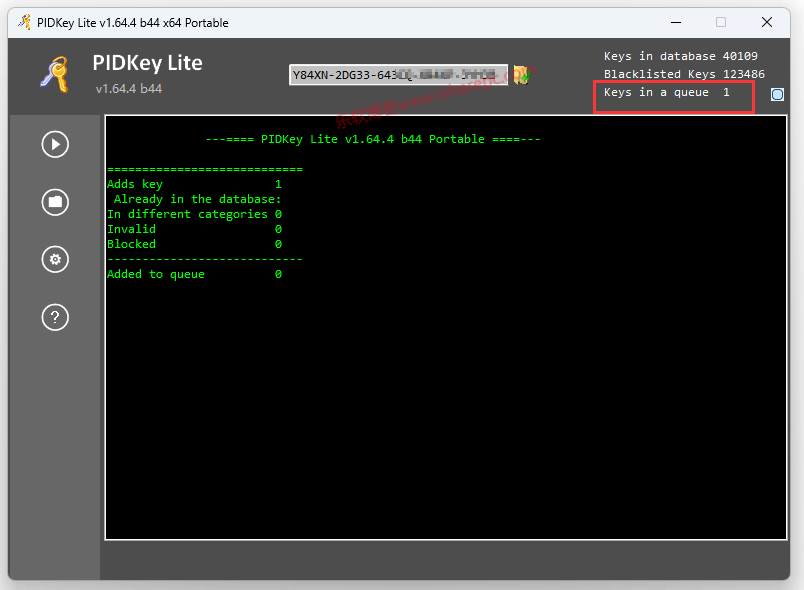Close the PIDKey Lite window
The image size is (804, 590).
click(767, 22)
